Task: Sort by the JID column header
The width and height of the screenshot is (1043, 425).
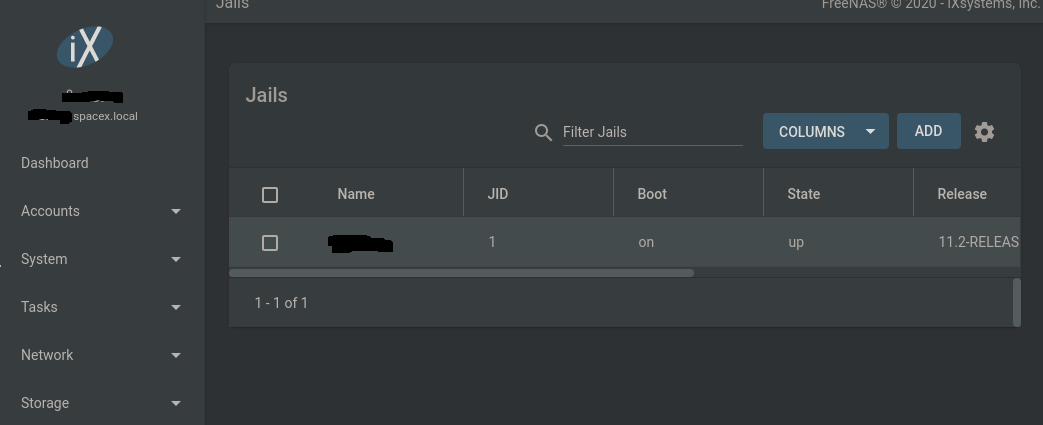Action: [498, 194]
